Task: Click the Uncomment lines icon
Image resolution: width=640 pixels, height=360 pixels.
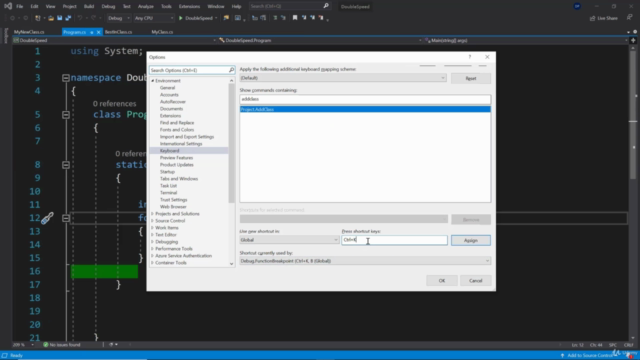Action: [283, 18]
